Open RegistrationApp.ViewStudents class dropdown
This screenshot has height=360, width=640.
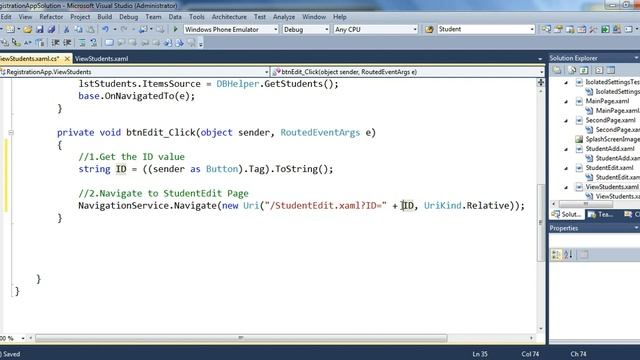pyautogui.click(x=266, y=72)
